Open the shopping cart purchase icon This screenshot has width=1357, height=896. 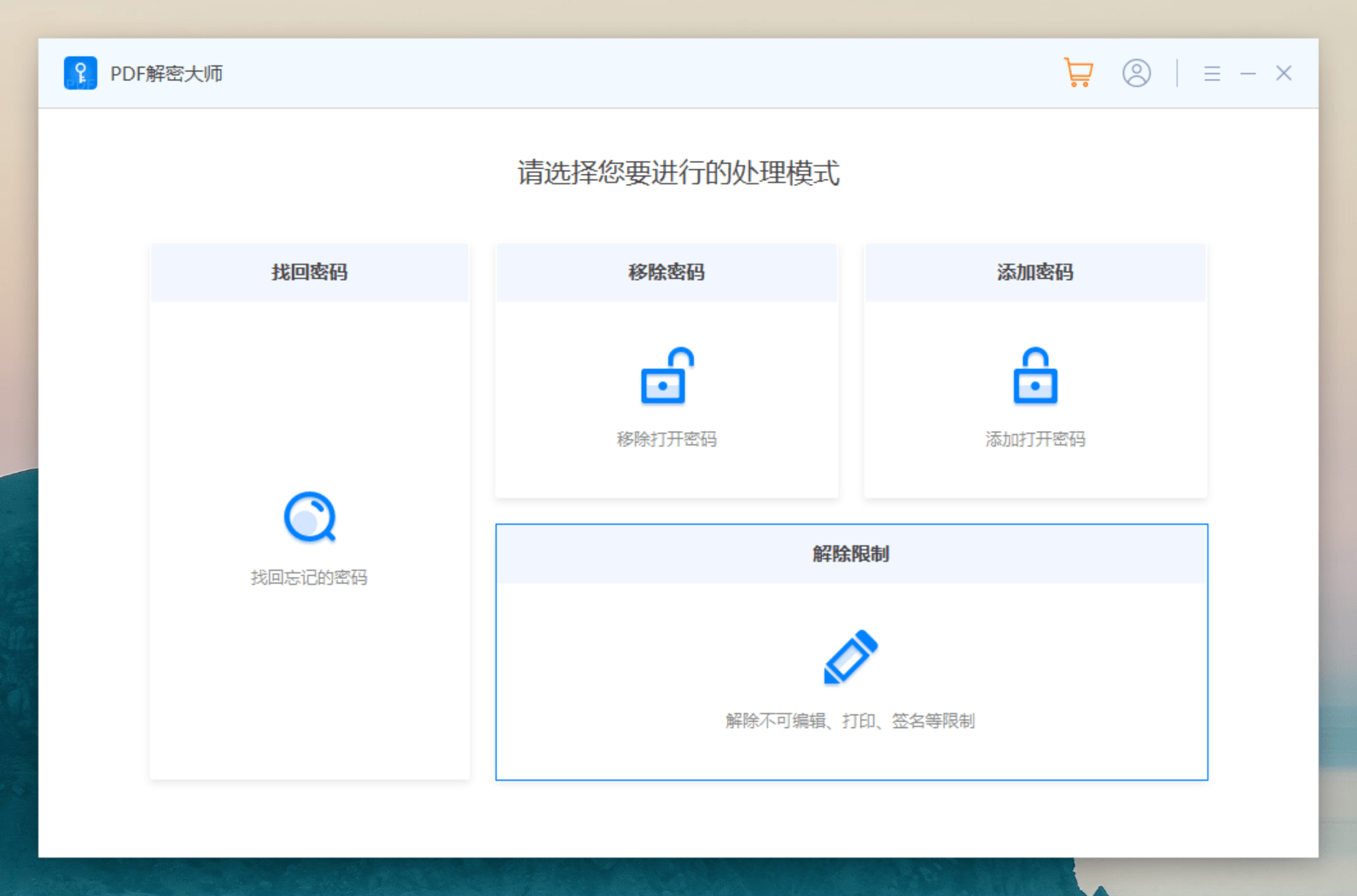click(1078, 73)
